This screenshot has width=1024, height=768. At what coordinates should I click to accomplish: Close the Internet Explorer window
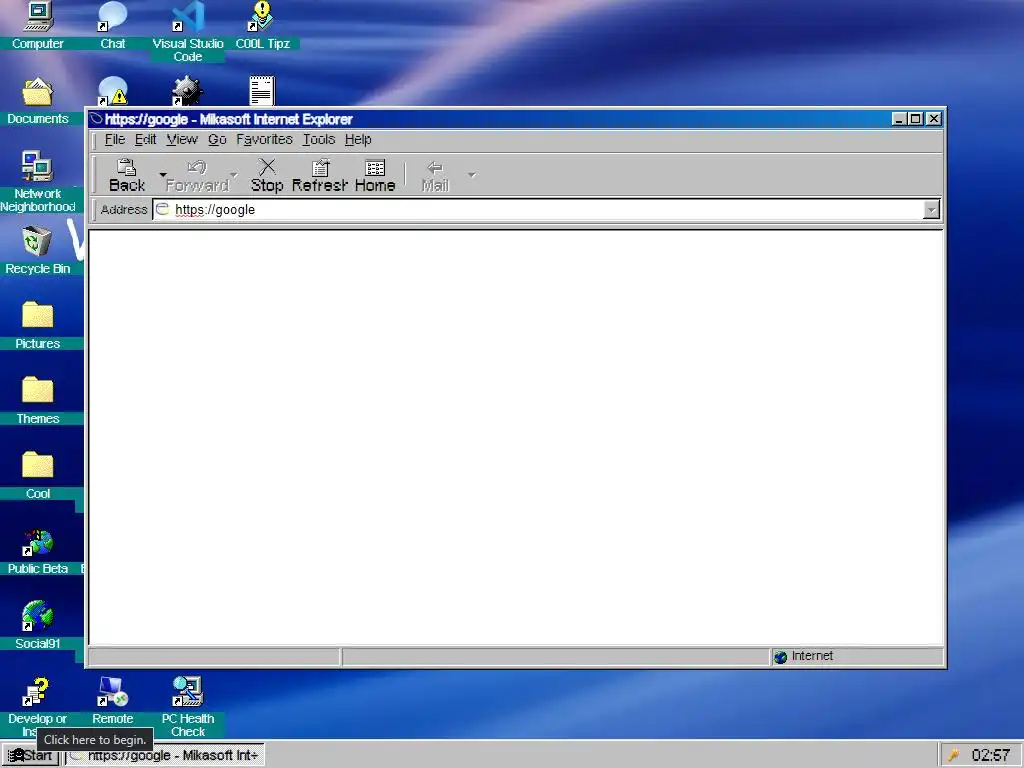click(x=934, y=119)
